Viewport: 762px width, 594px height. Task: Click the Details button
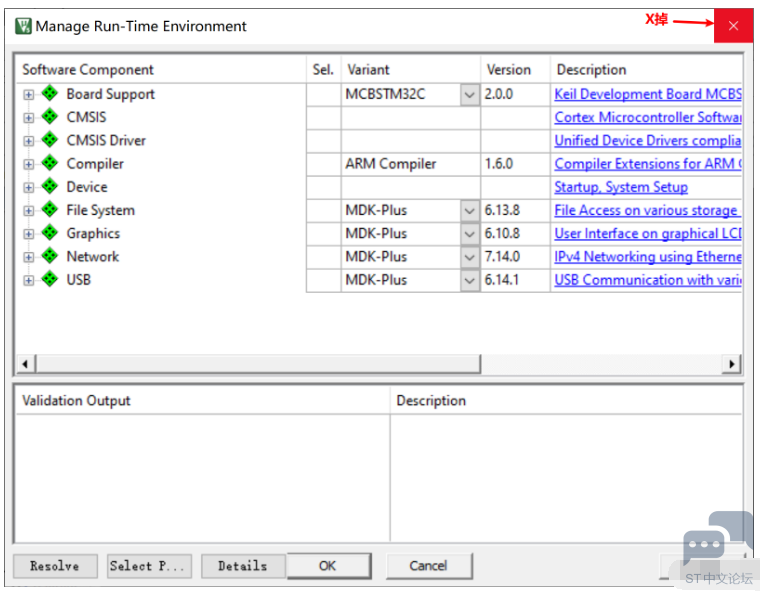point(243,566)
